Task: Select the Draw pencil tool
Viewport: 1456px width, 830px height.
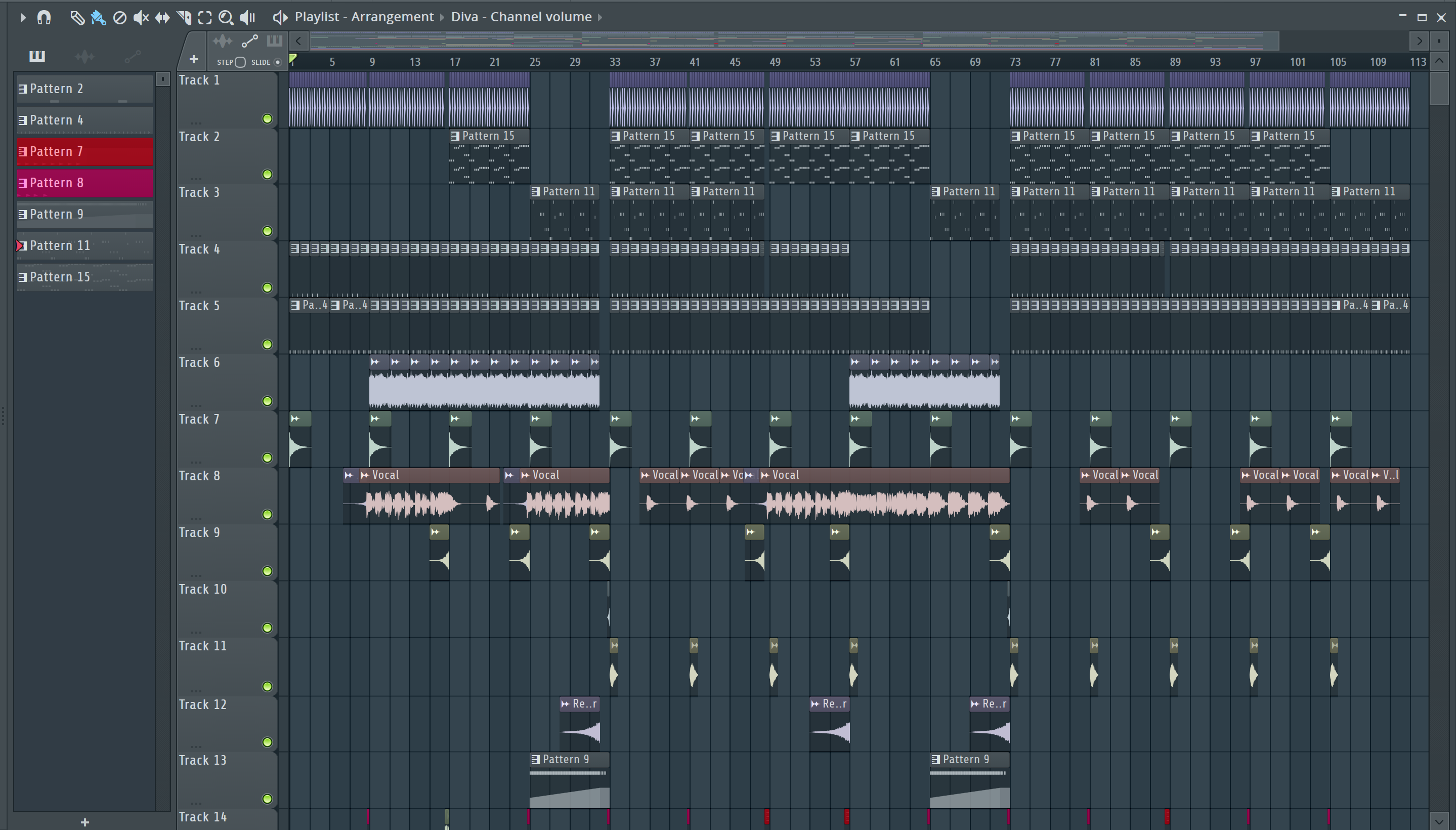Action: [x=77, y=18]
